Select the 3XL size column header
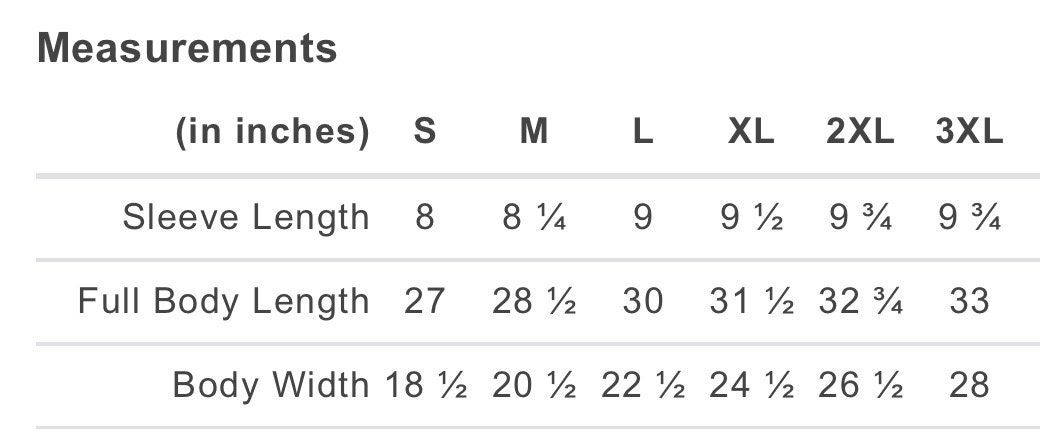Image resolution: width=1040 pixels, height=439 pixels. (969, 131)
